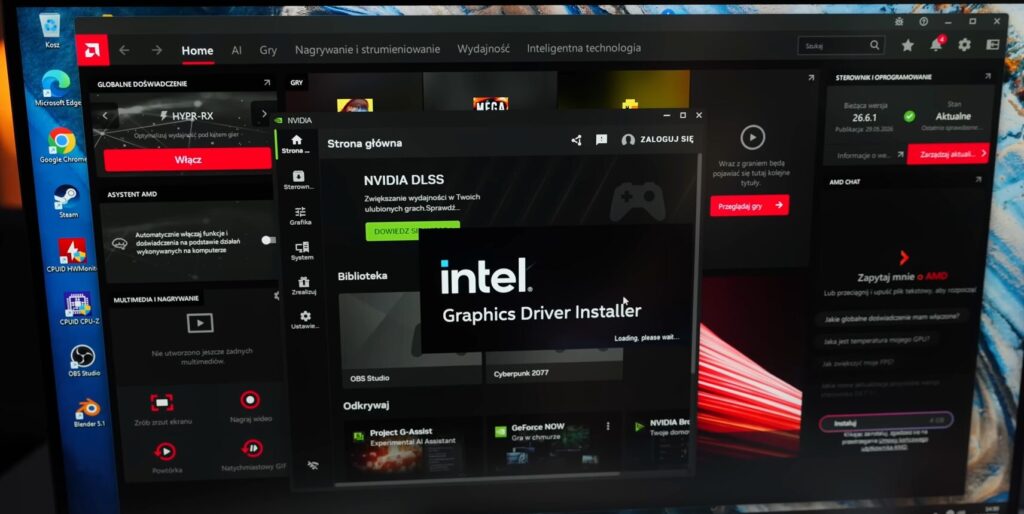
Task: Open the AMD favorites star icon
Action: (908, 45)
